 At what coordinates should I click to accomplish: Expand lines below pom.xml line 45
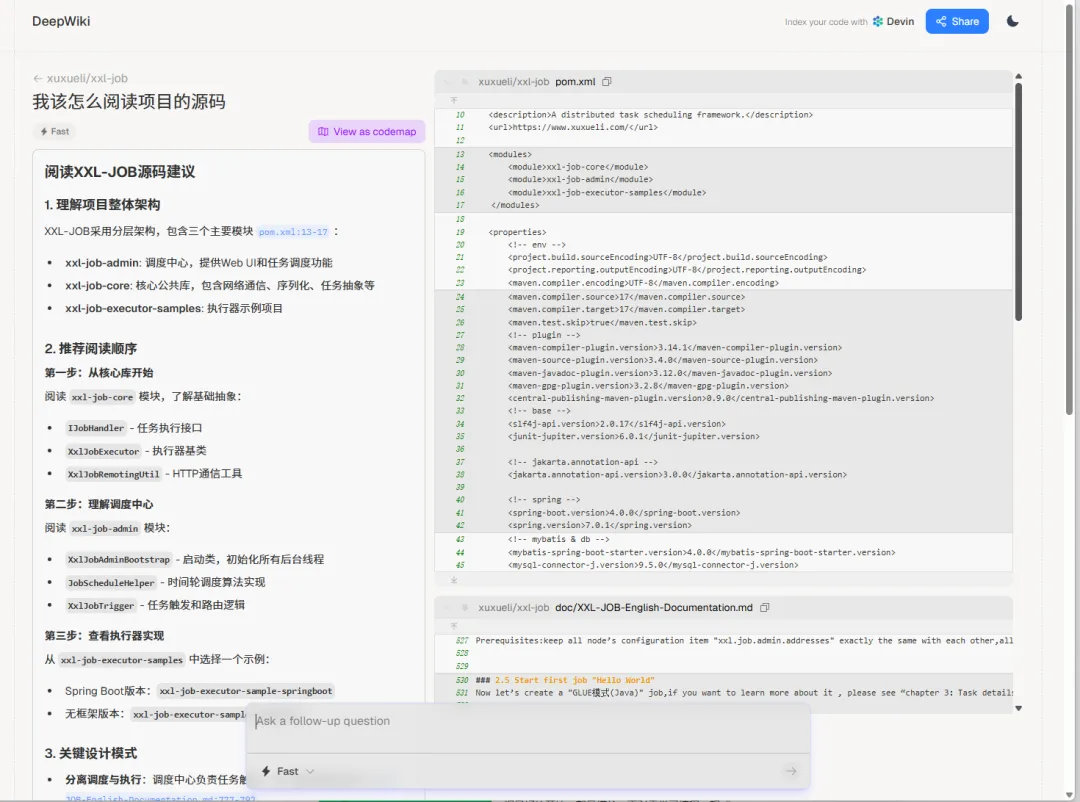pos(454,580)
